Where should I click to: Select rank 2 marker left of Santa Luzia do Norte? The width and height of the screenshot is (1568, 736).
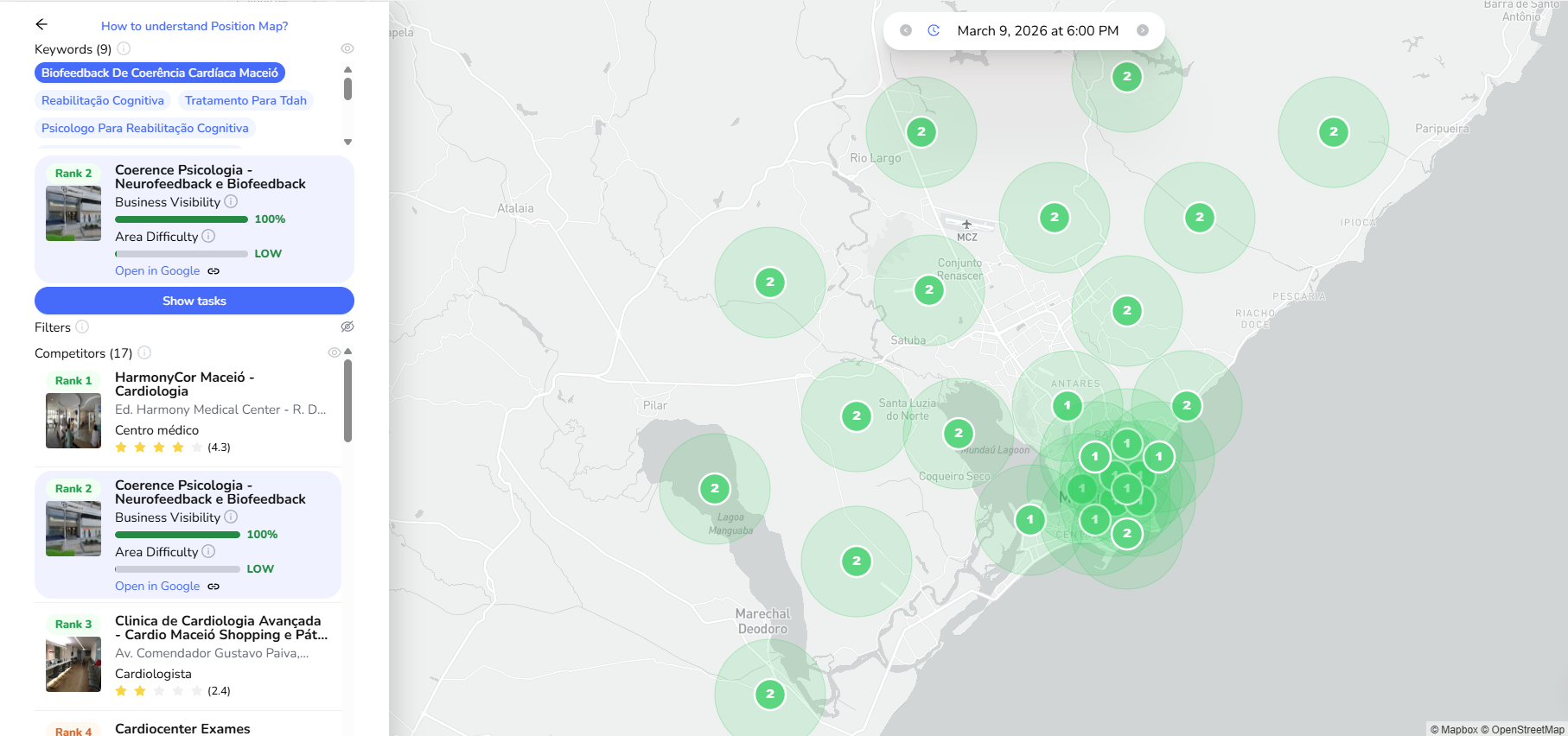pos(857,416)
